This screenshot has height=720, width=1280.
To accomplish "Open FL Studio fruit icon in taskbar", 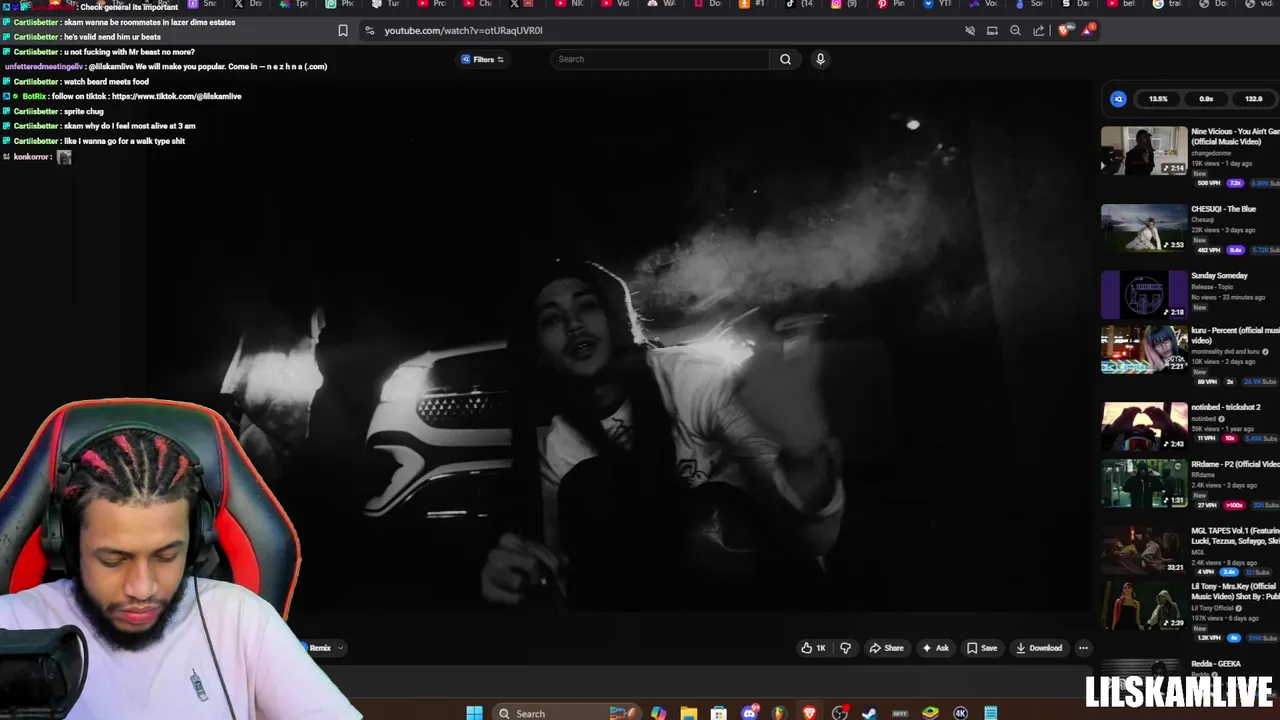I will point(779,713).
